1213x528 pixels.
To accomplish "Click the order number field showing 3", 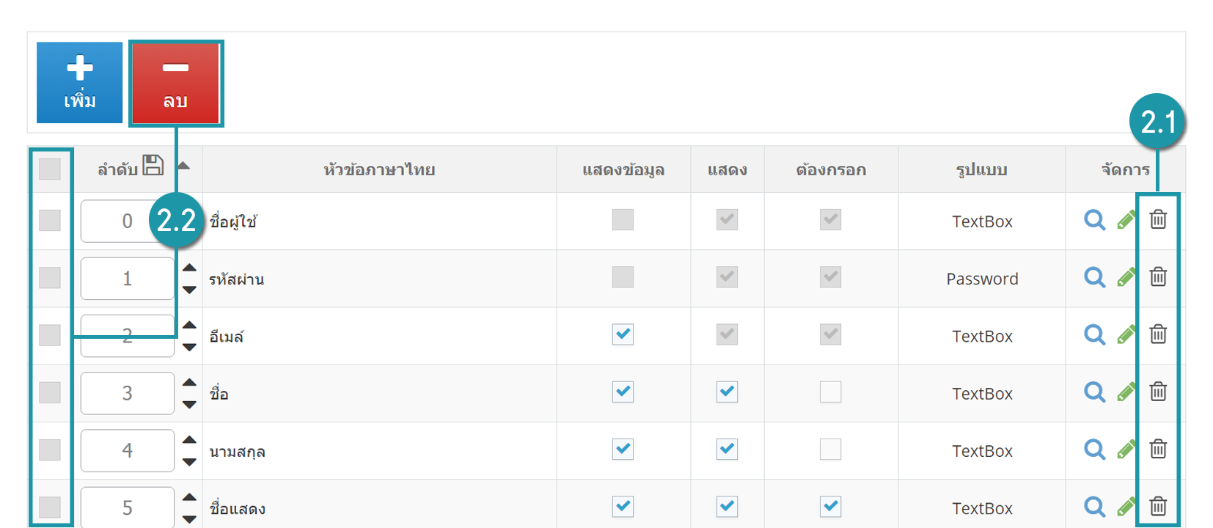I will tap(127, 393).
